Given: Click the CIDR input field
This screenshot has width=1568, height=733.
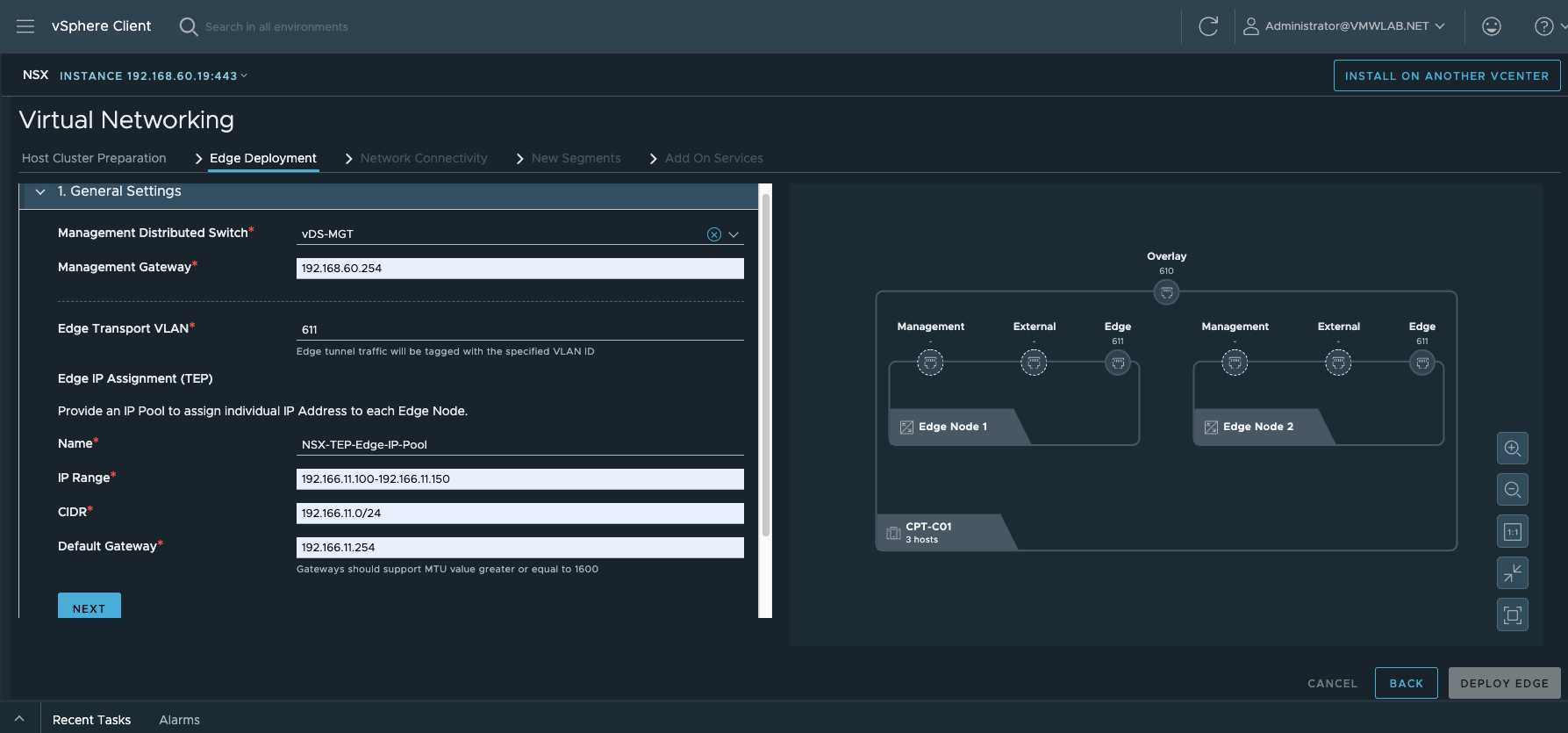Looking at the screenshot, I should click(x=519, y=514).
